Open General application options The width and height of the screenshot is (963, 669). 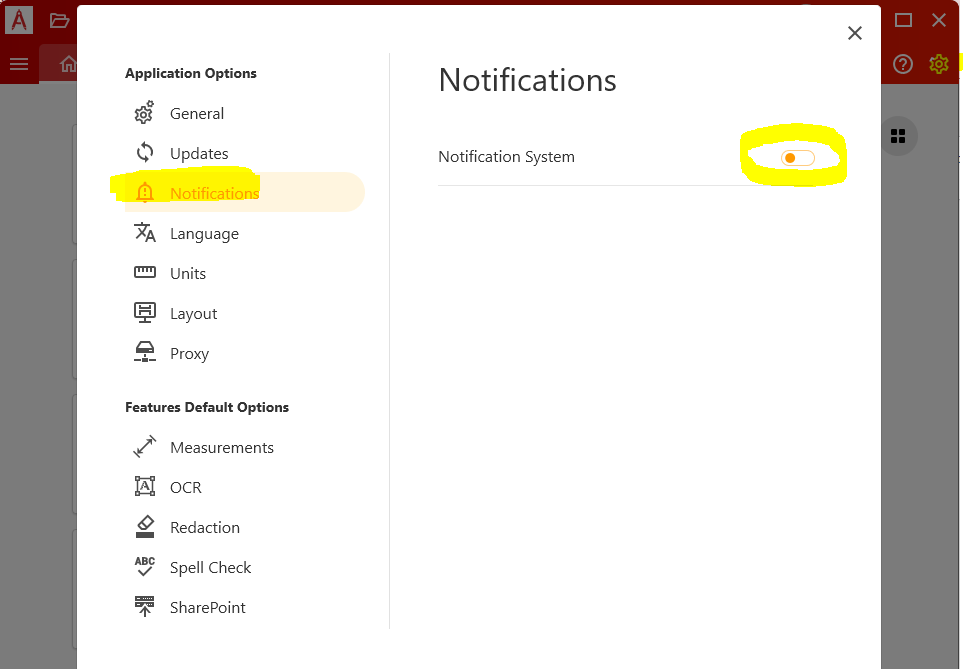coord(196,114)
